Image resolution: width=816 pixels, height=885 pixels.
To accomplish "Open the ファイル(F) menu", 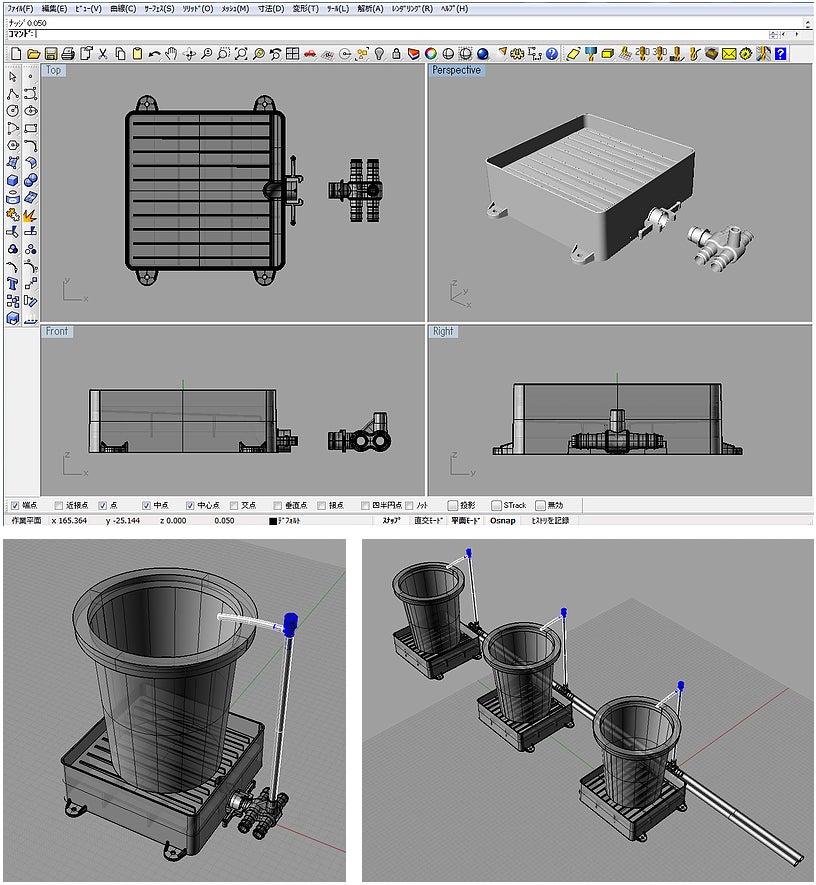I will (x=19, y=8).
